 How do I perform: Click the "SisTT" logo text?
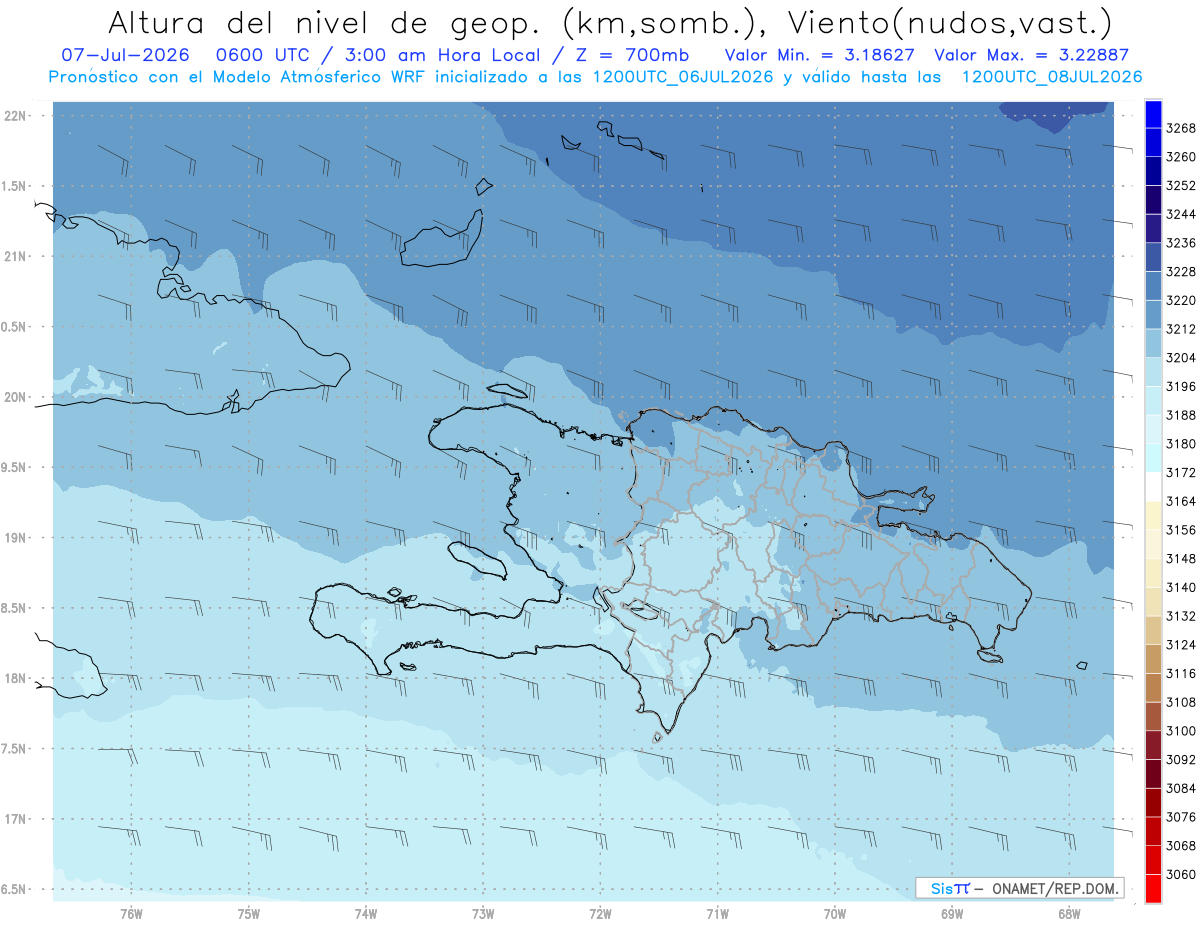pos(950,888)
